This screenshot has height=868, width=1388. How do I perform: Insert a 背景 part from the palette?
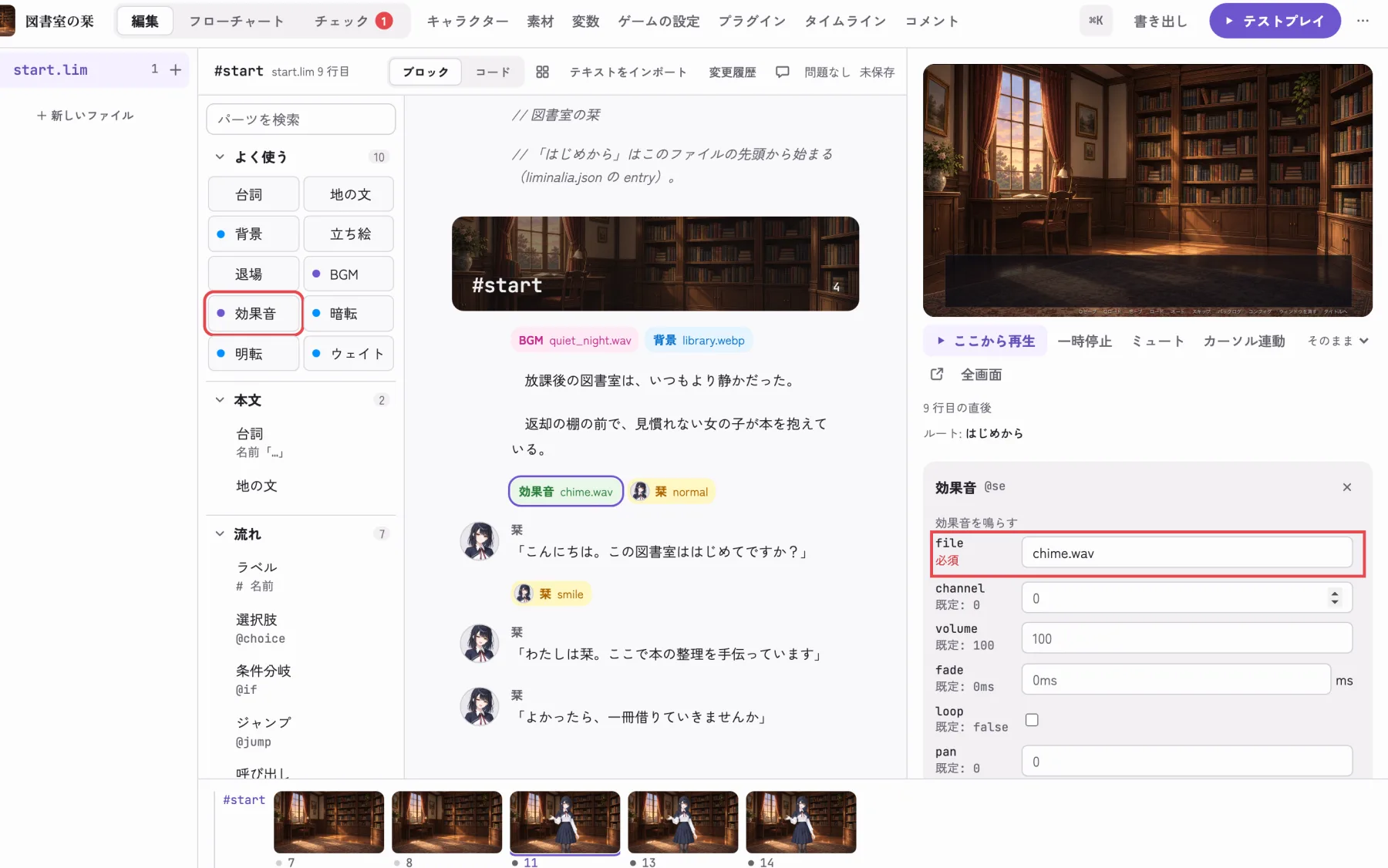point(254,234)
